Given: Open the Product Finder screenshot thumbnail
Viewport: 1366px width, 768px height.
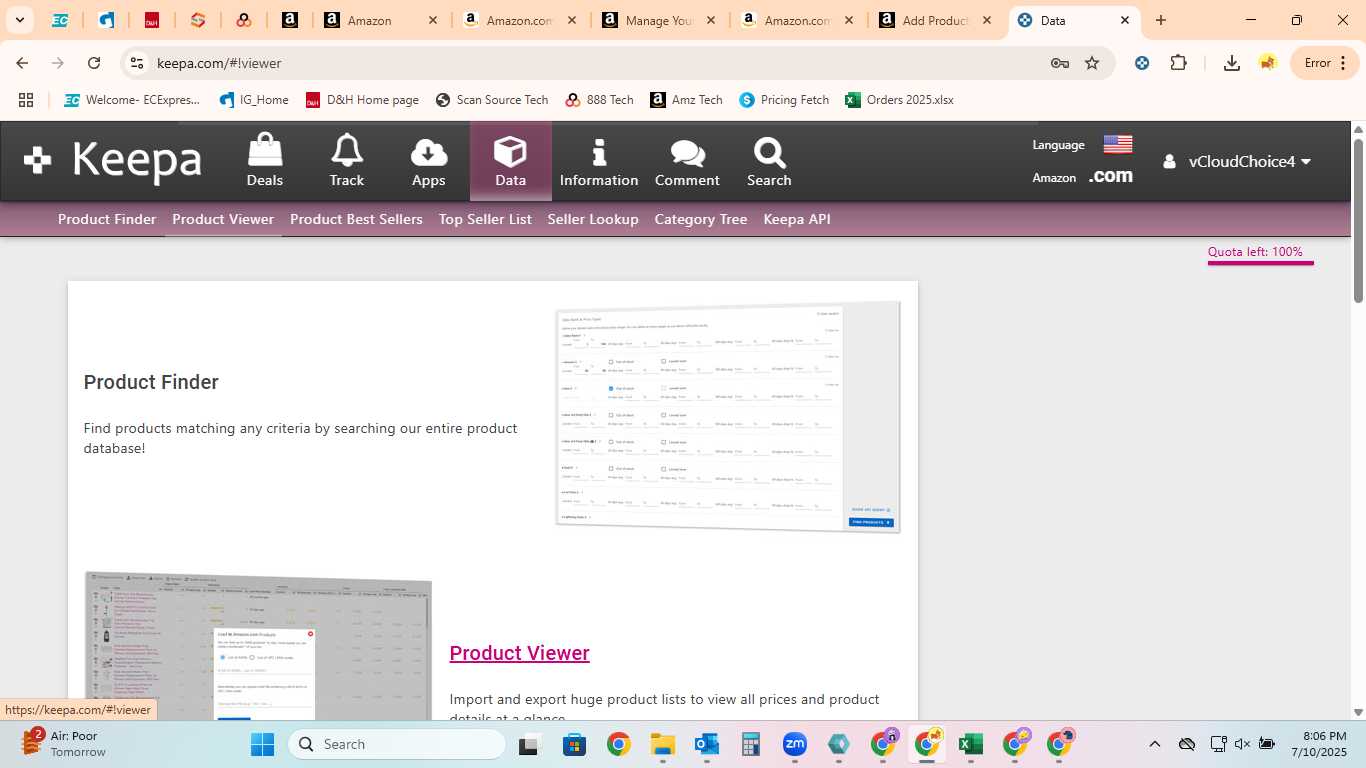Looking at the screenshot, I should coord(728,417).
